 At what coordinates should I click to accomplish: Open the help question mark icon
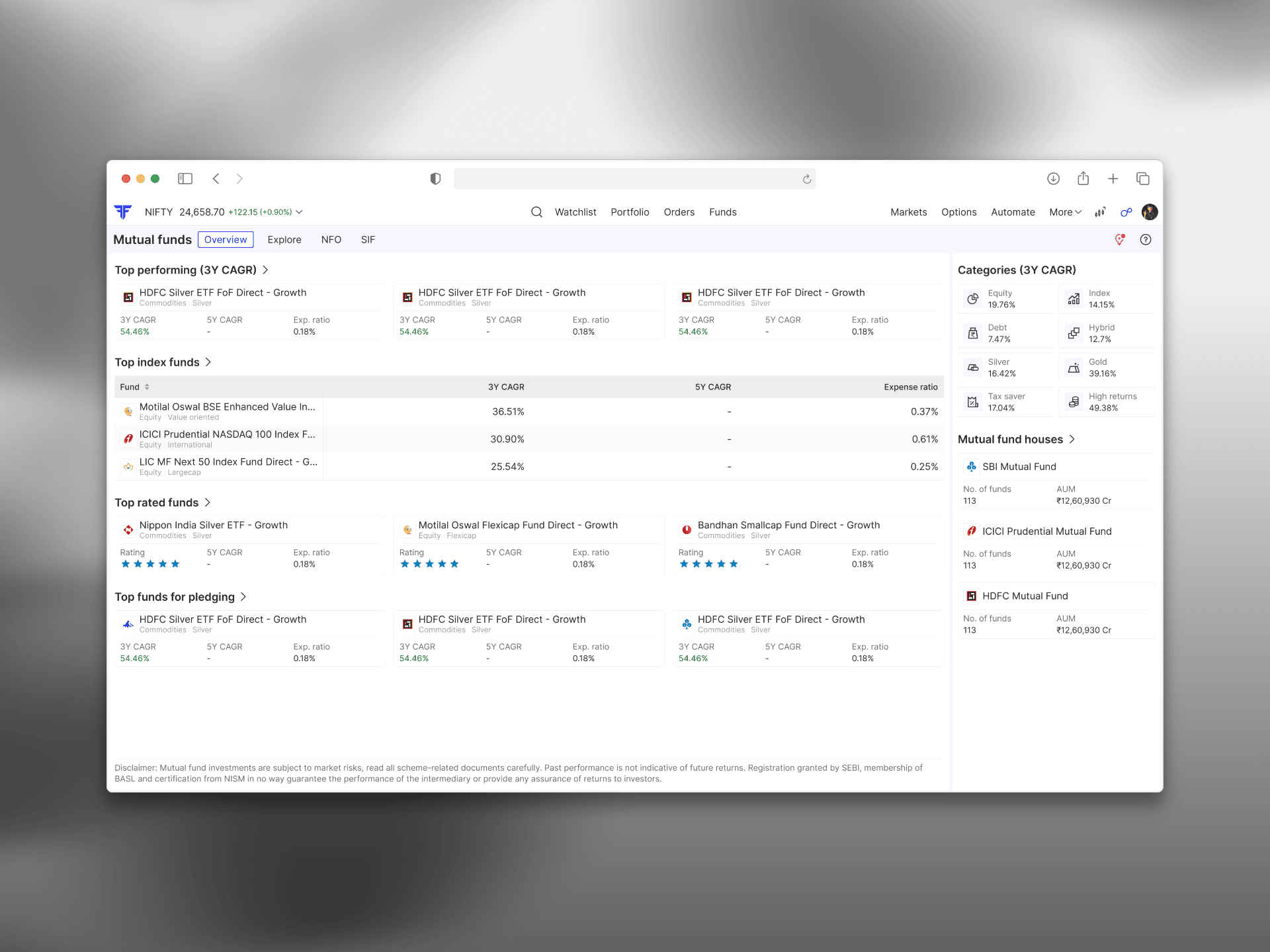click(1146, 240)
